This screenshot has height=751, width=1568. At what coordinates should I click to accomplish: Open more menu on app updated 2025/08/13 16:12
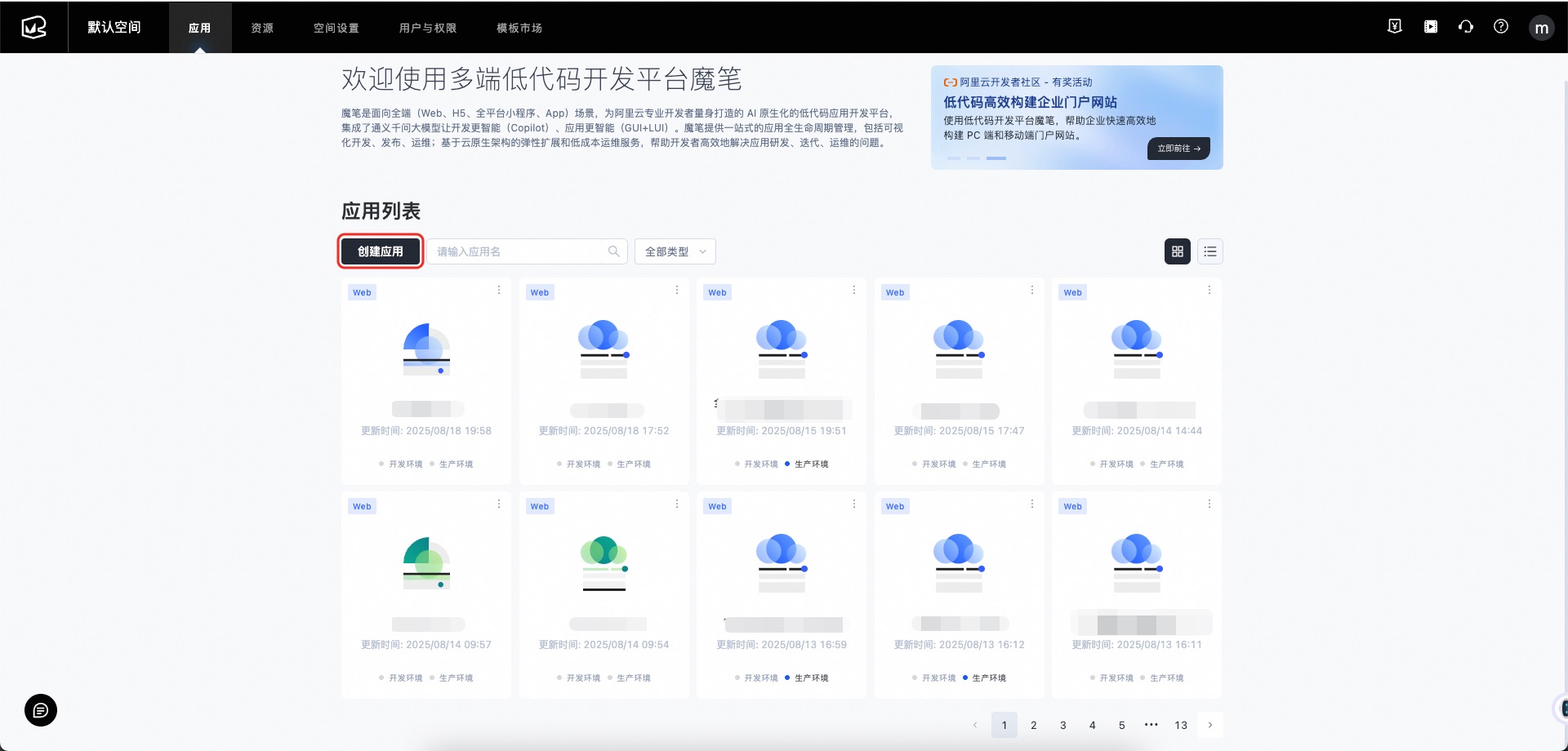[1032, 504]
